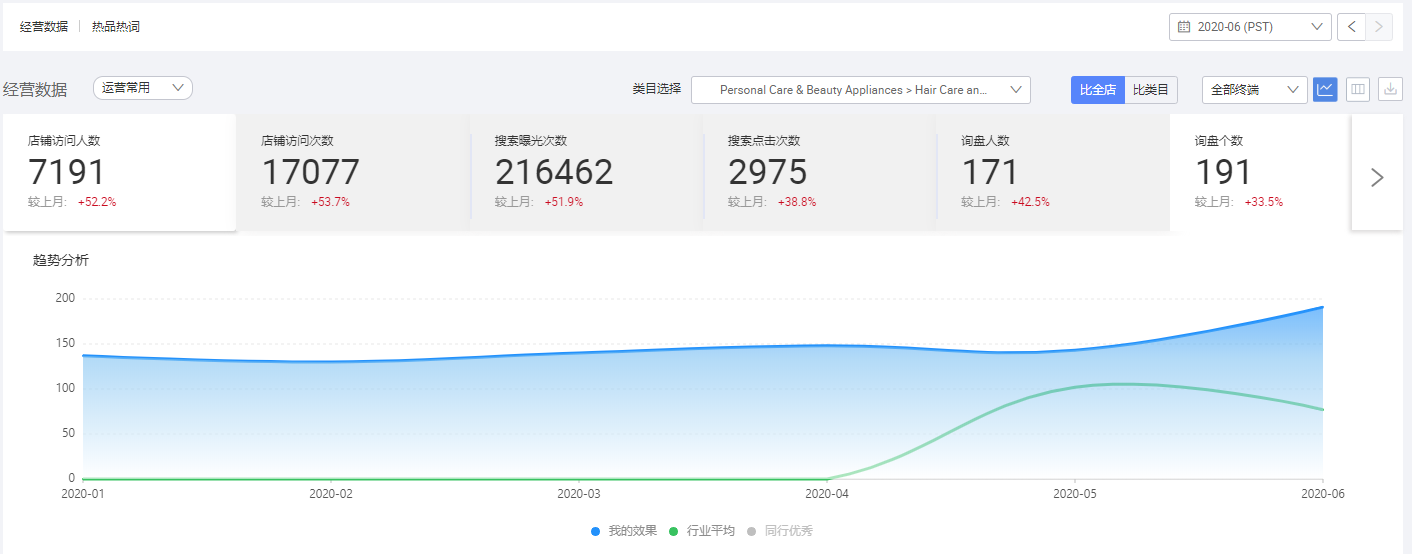
Task: Toggle 同行优秀 legend series
Action: tap(780, 531)
